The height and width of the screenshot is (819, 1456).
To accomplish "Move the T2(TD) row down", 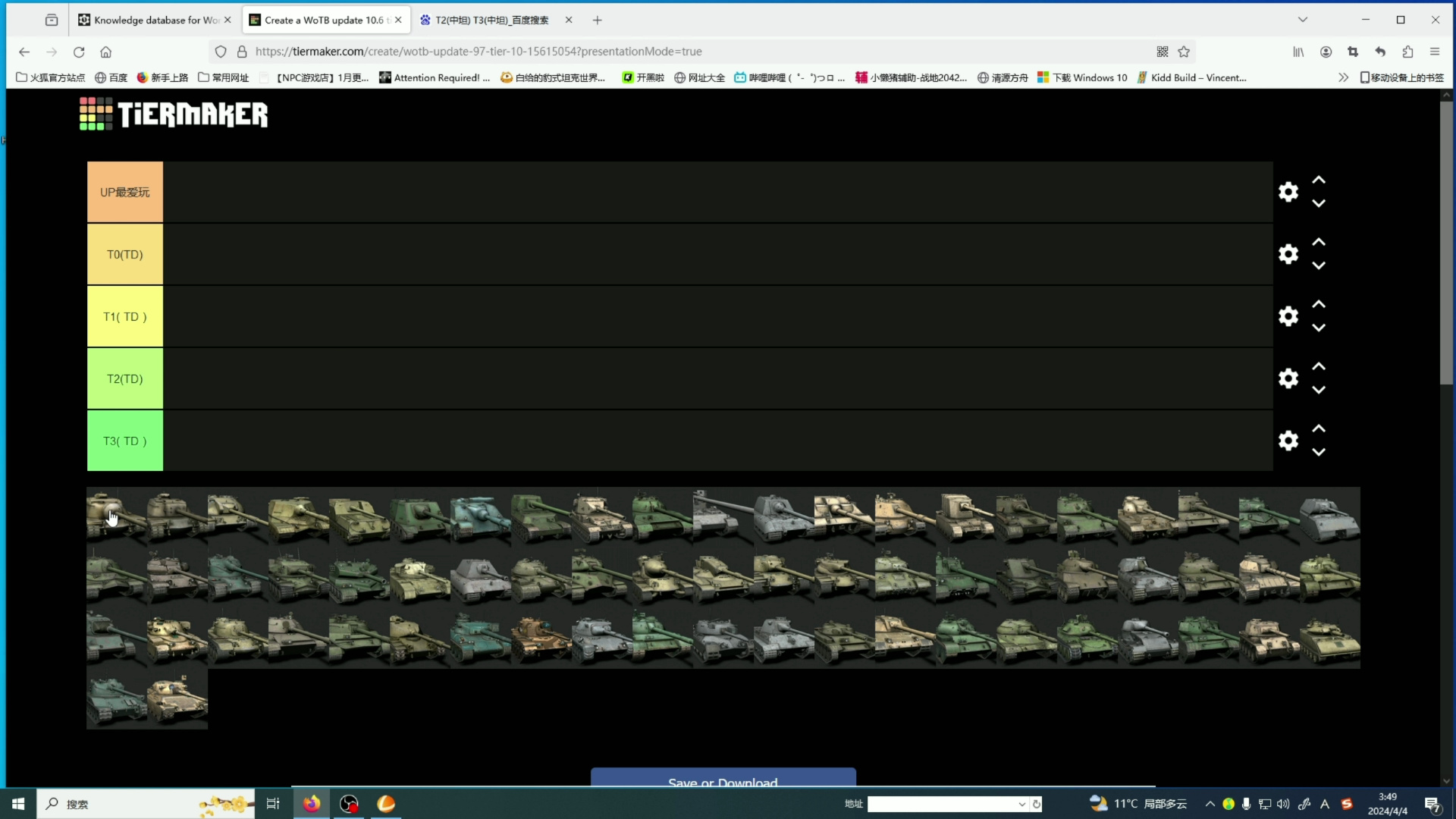I will tap(1319, 390).
